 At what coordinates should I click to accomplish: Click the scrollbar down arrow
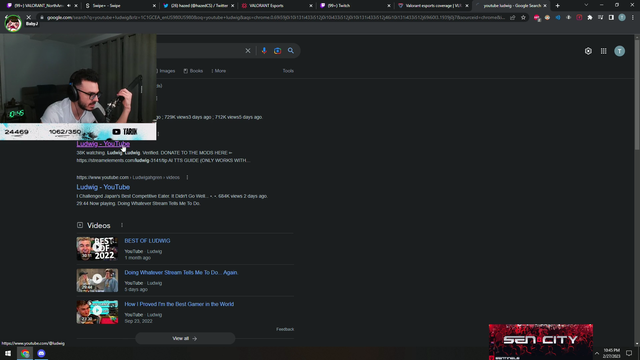pos(637,344)
